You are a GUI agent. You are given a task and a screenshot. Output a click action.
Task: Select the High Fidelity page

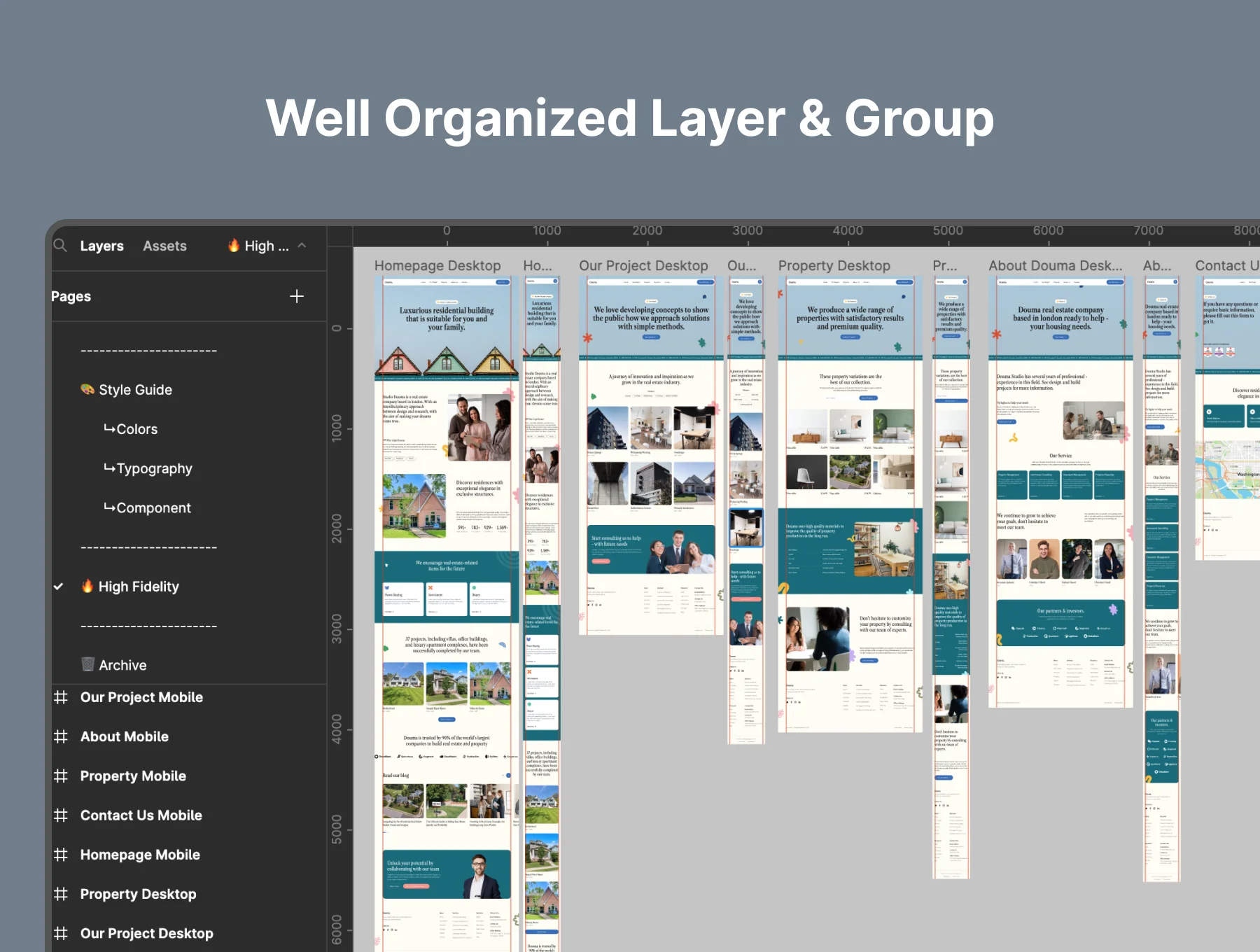pos(139,587)
